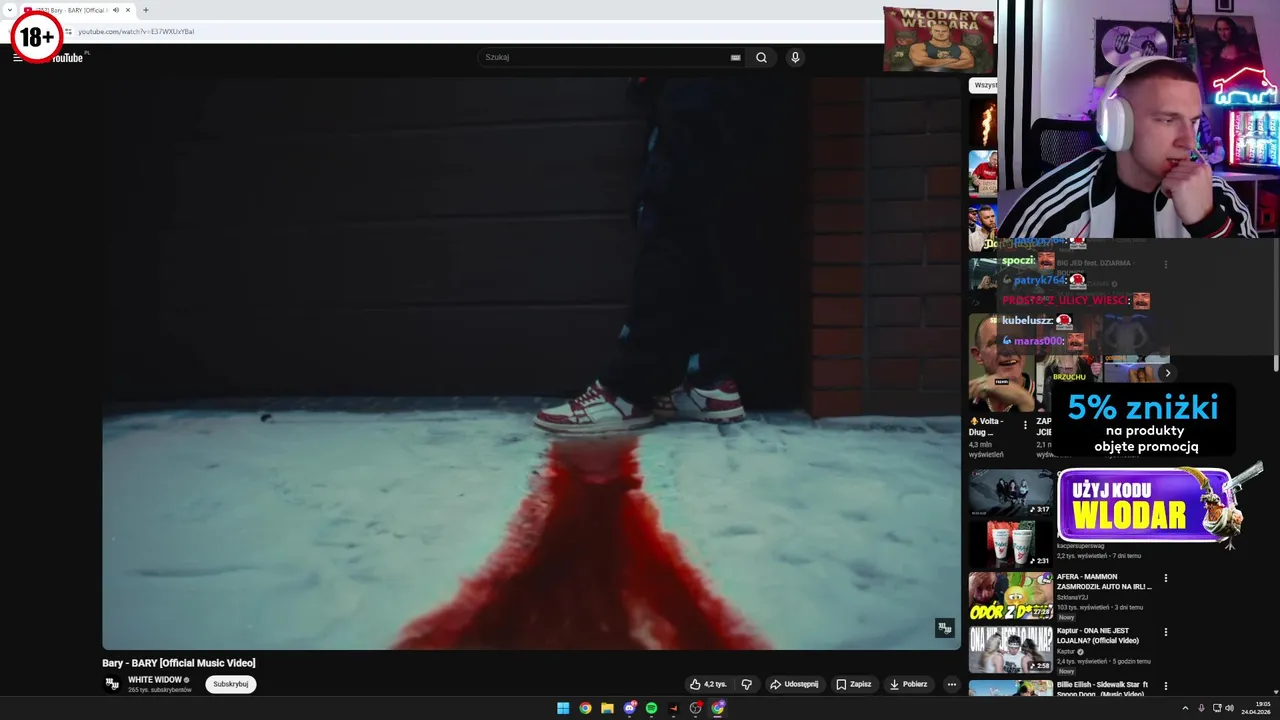The height and width of the screenshot is (720, 1280).
Task: Open the SzklanaY2J channel name
Action: click(1073, 597)
